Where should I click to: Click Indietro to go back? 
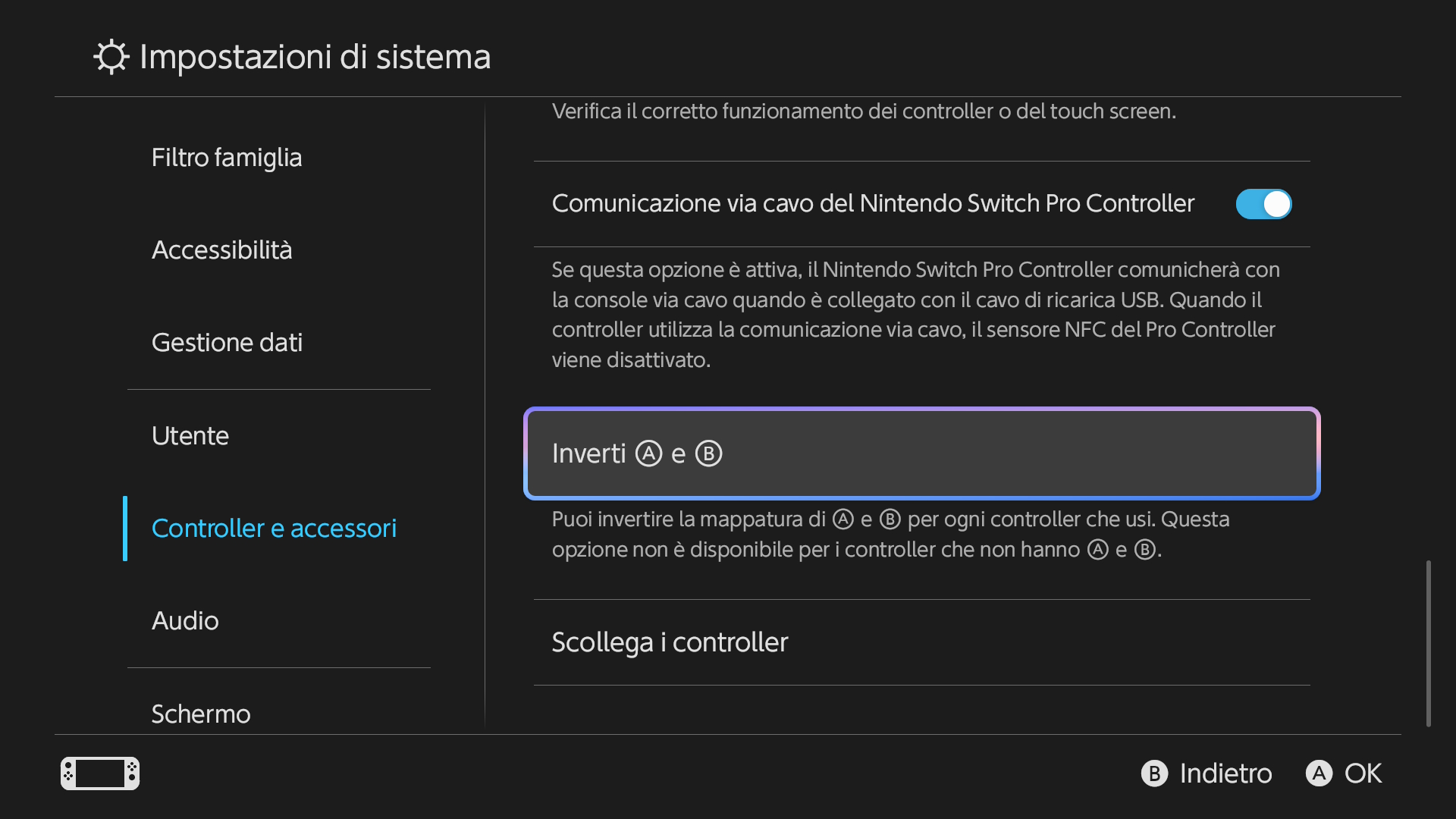(1225, 773)
